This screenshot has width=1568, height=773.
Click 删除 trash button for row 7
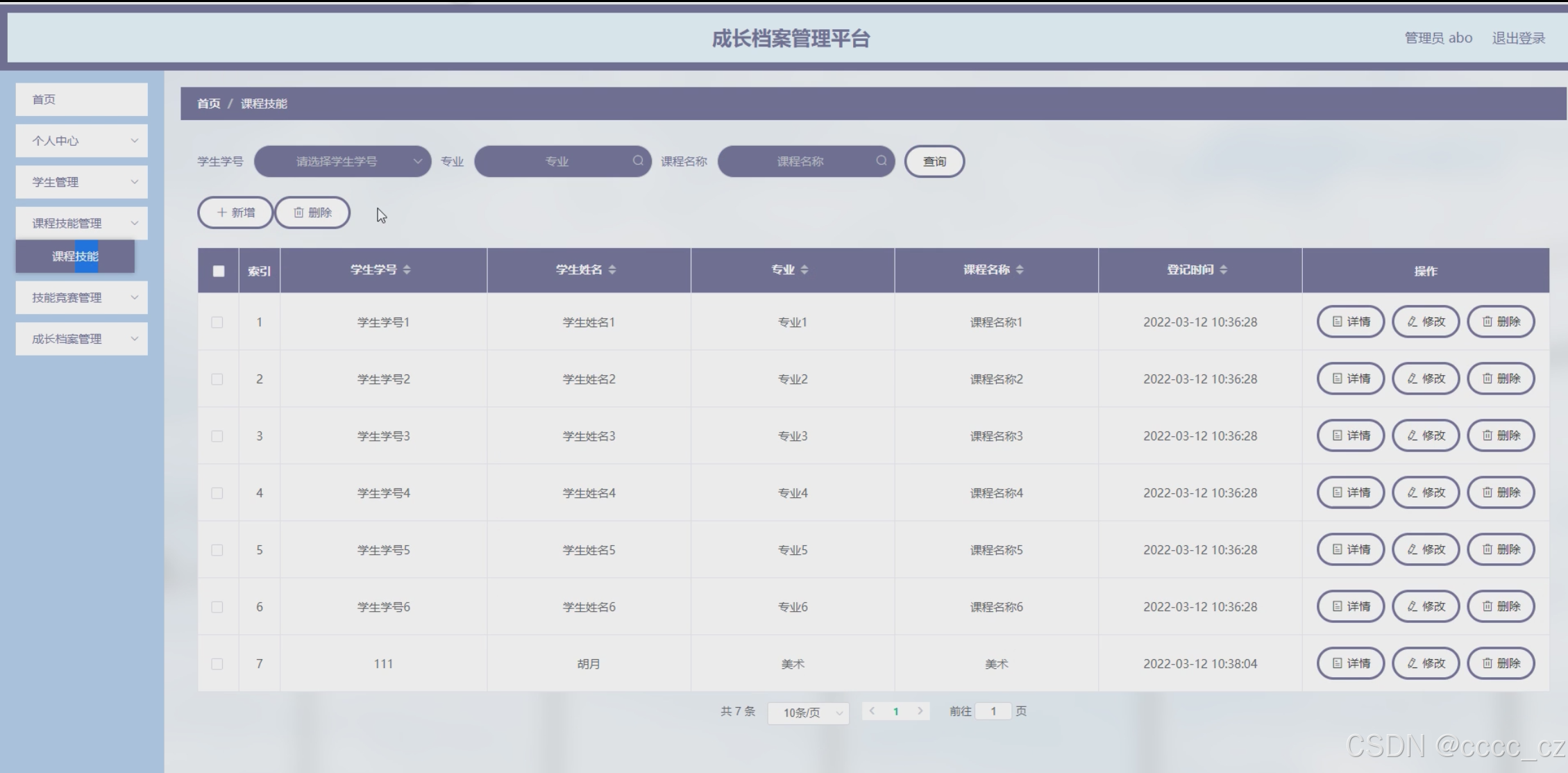click(x=1500, y=663)
